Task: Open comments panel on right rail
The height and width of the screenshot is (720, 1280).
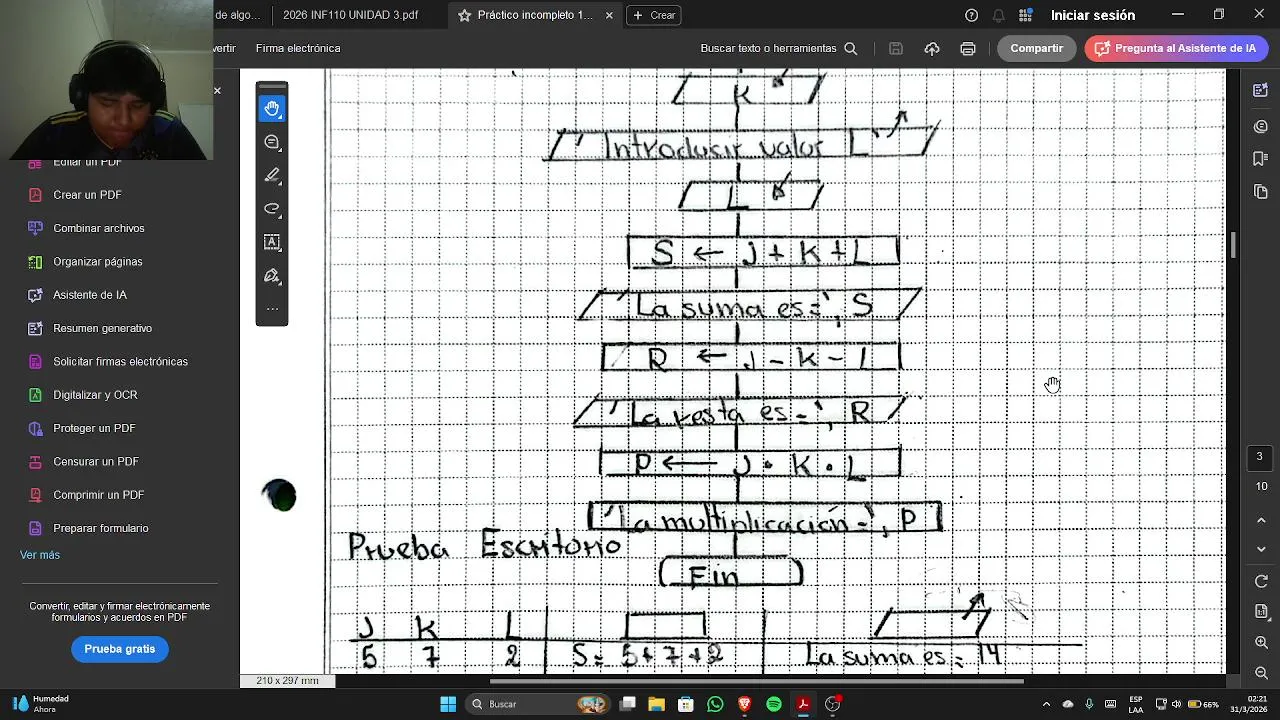Action: [1261, 126]
